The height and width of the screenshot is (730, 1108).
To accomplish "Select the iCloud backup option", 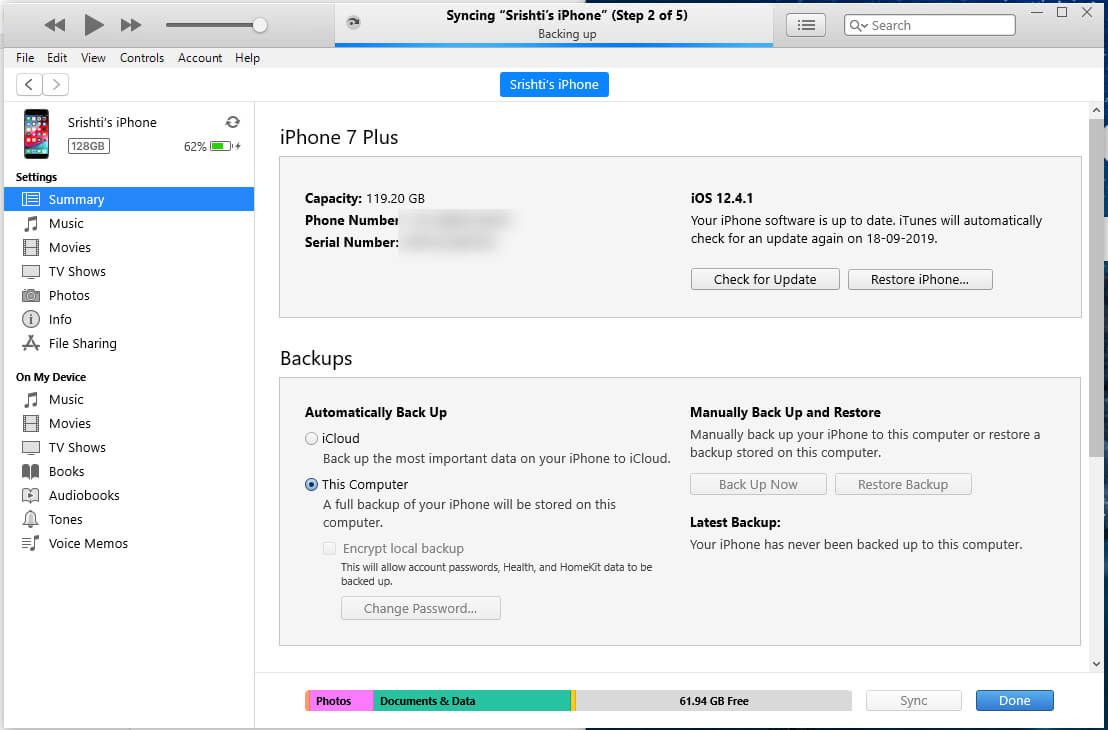I will coord(311,438).
